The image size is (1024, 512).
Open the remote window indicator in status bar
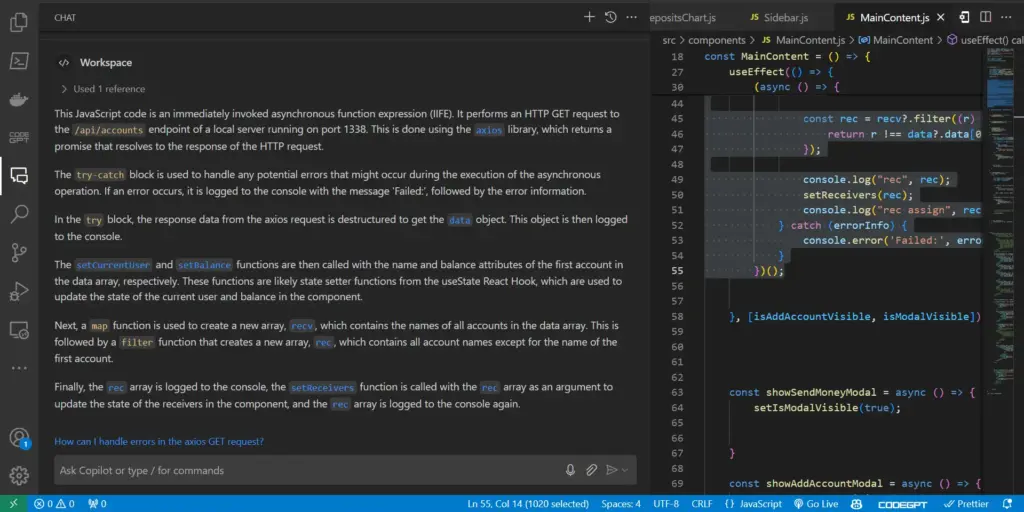click(14, 504)
